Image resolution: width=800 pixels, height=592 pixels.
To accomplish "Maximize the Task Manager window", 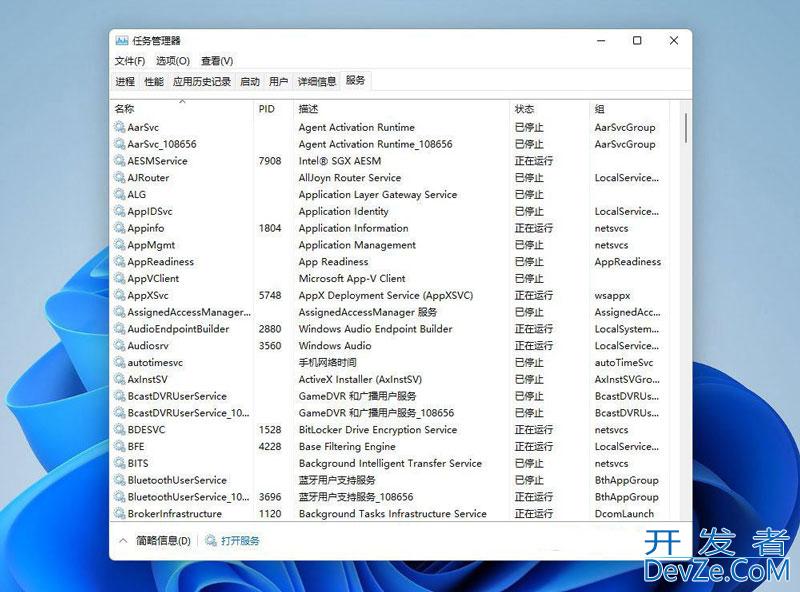I will [637, 41].
